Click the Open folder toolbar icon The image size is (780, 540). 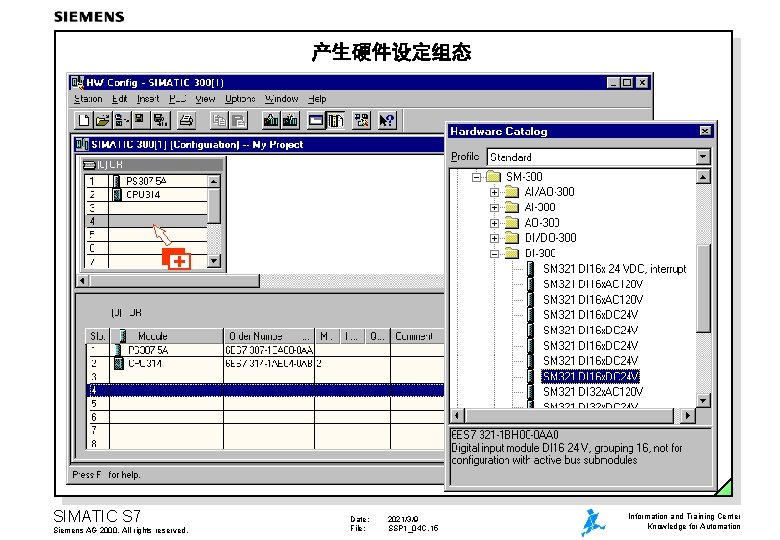point(102,120)
